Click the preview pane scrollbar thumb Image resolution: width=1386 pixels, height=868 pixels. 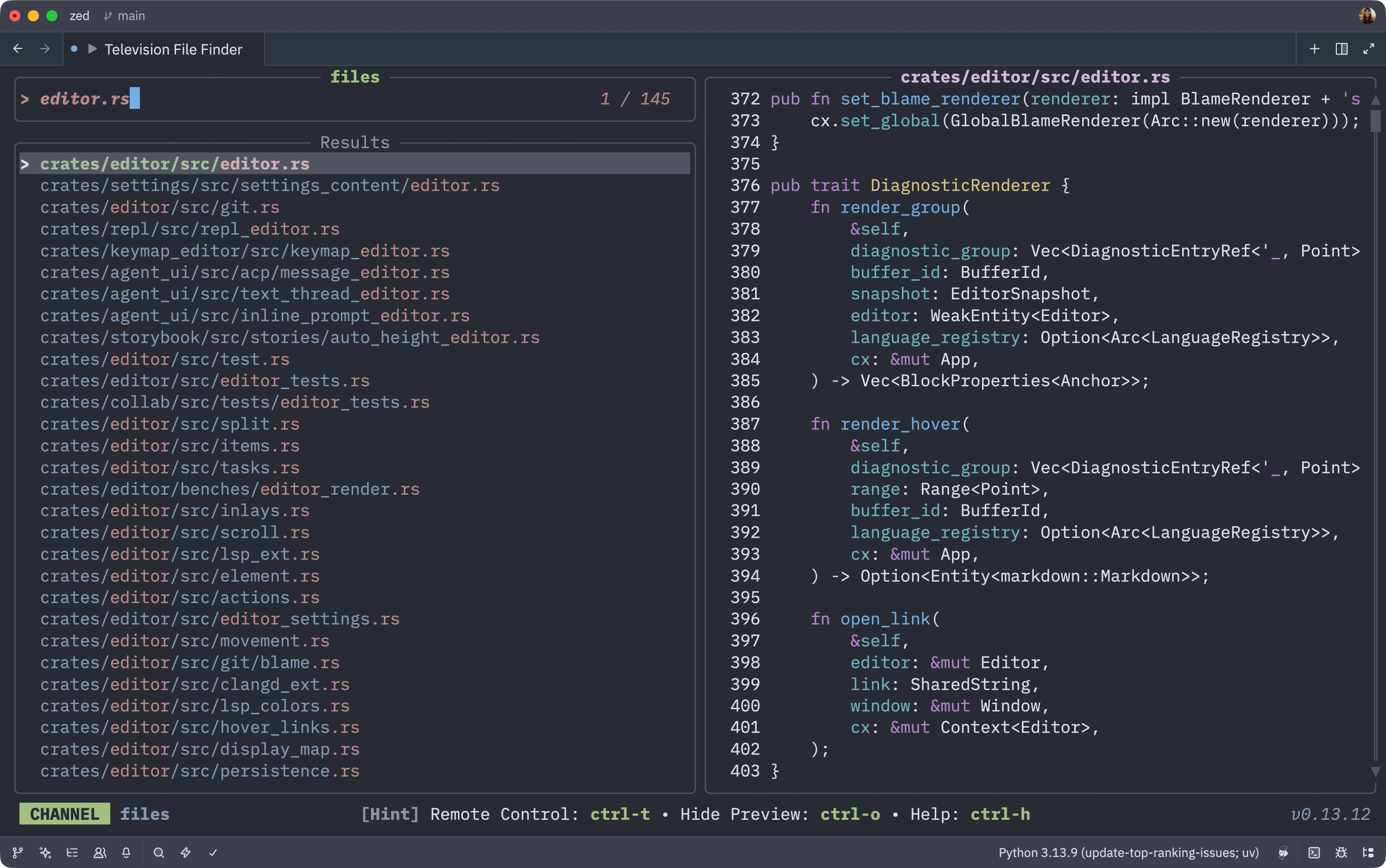tap(1375, 120)
